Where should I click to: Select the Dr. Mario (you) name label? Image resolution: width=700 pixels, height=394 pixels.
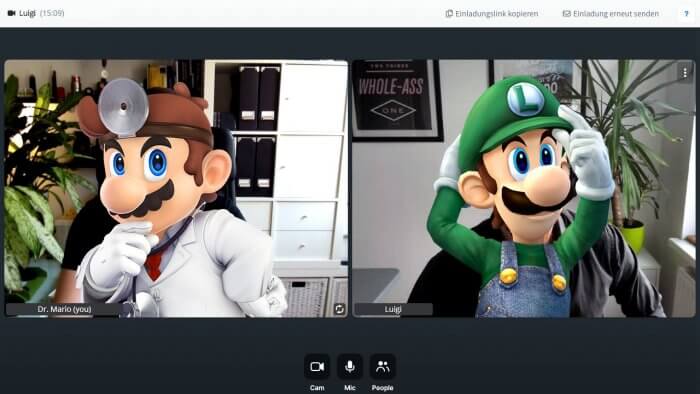click(x=64, y=309)
